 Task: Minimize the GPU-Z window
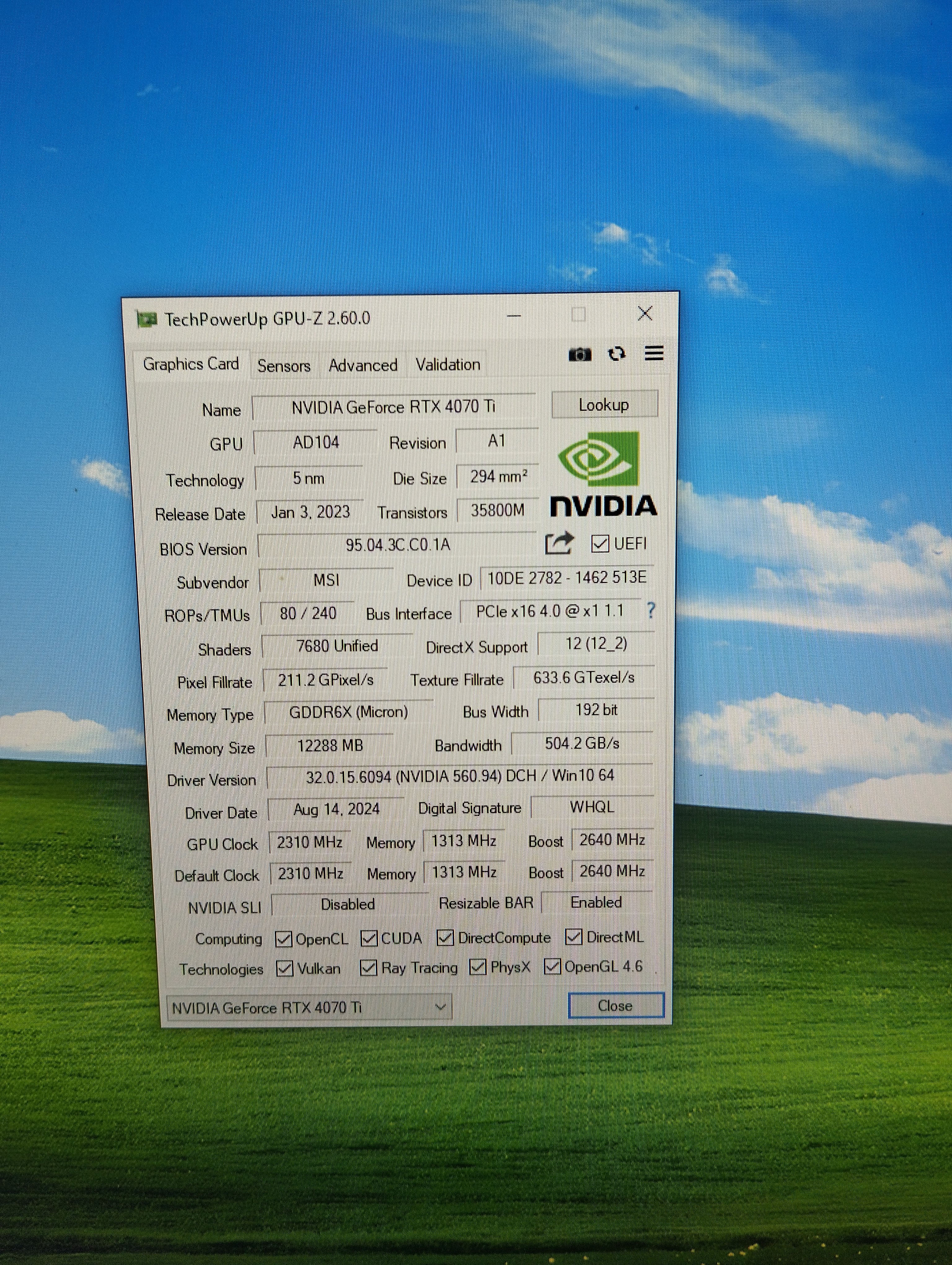(x=514, y=316)
